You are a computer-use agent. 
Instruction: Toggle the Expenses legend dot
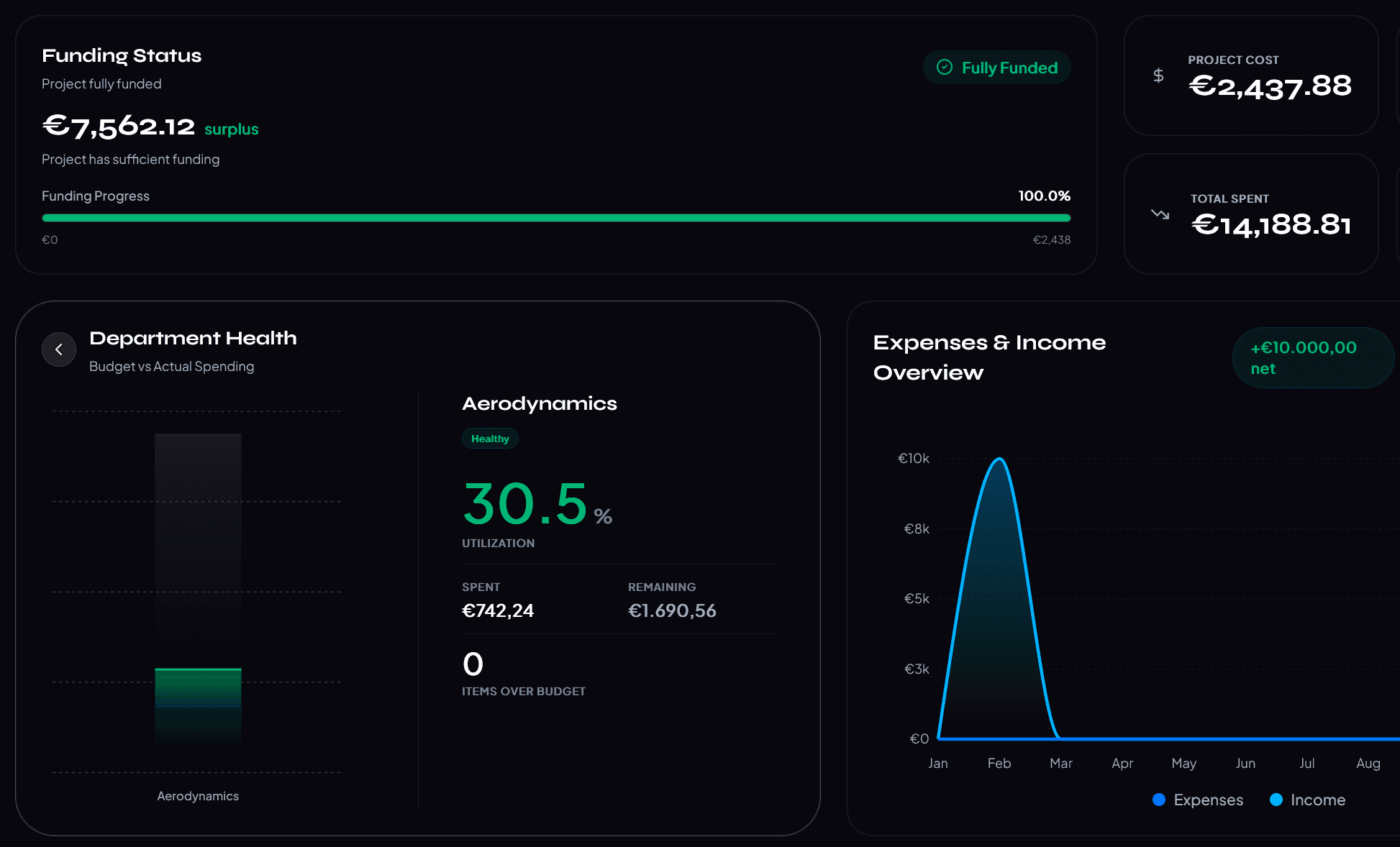pos(1159,800)
